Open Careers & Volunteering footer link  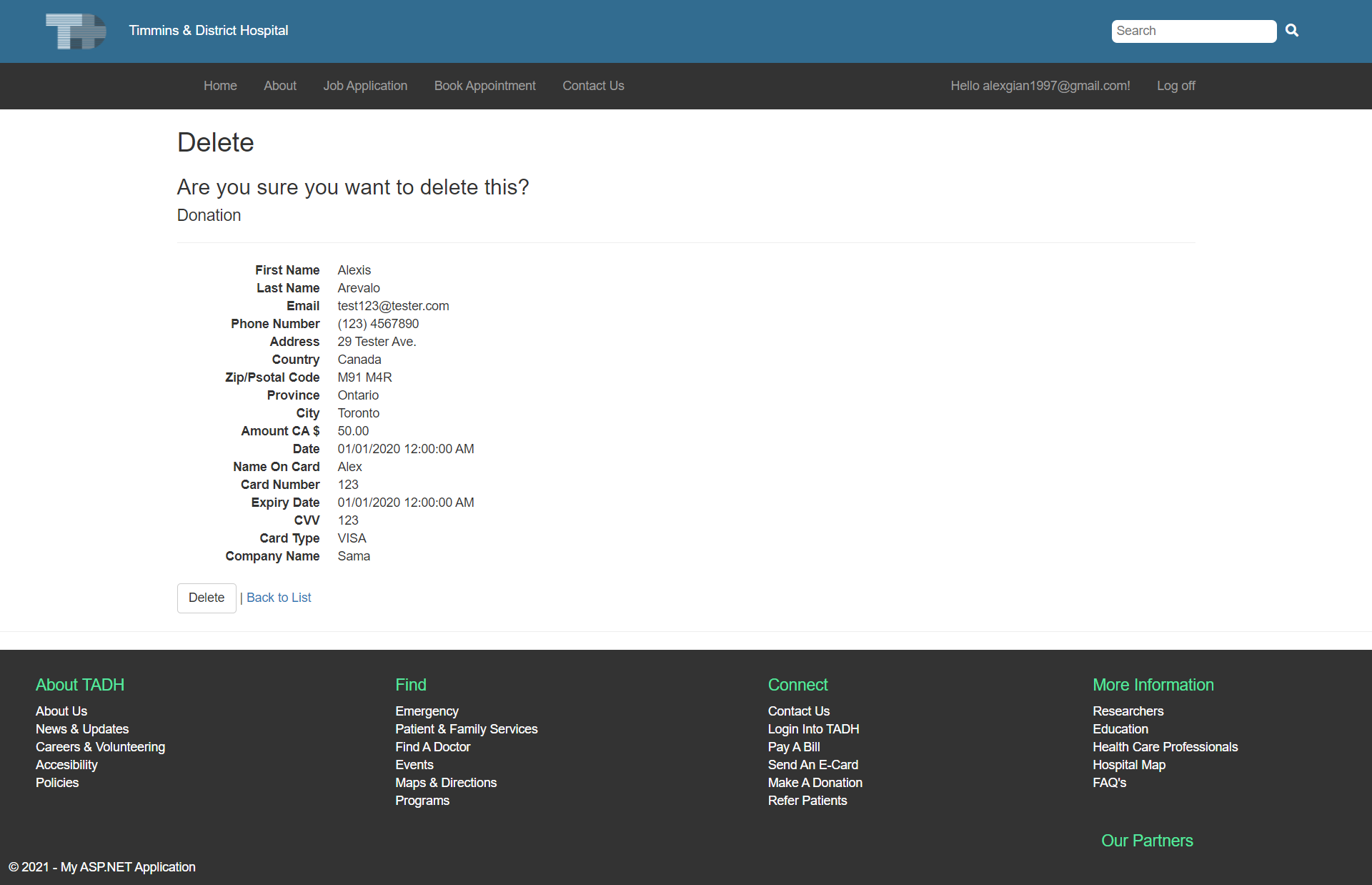coord(100,747)
